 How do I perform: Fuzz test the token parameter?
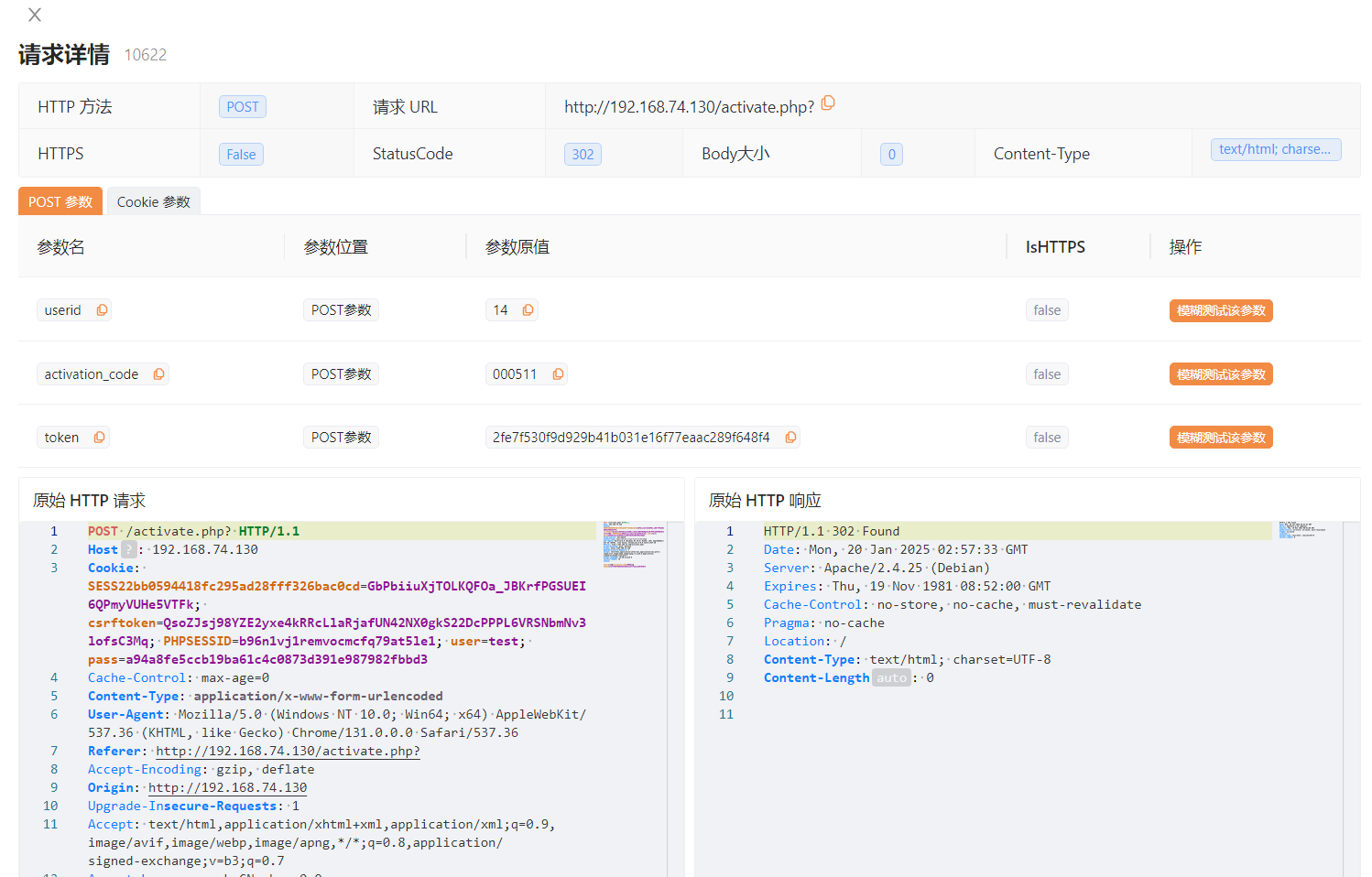[1220, 438]
